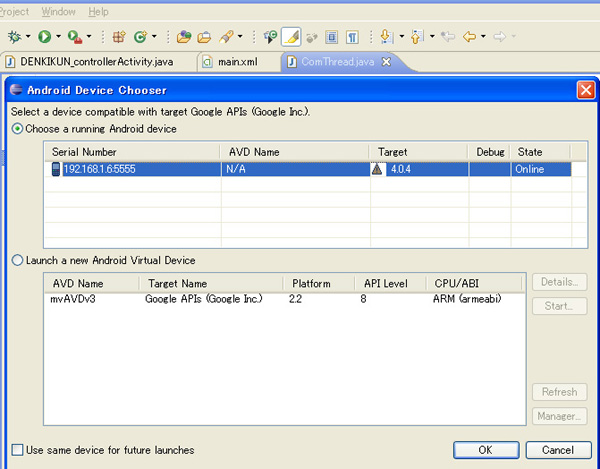This screenshot has height=469, width=600.
Task: Click Cancel in Android Device Chooser
Action: coord(558,450)
